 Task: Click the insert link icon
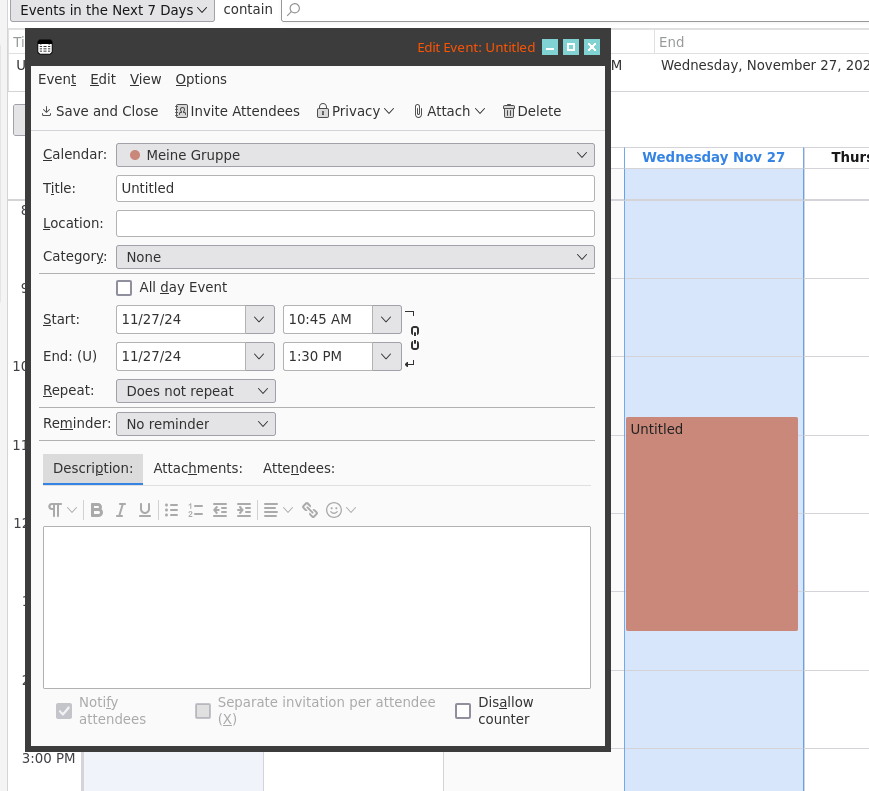(x=310, y=510)
